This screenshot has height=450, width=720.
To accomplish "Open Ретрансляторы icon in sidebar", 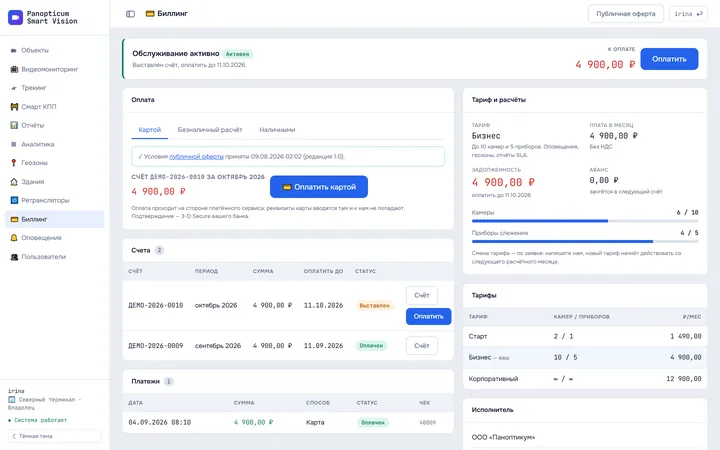I will coord(14,200).
